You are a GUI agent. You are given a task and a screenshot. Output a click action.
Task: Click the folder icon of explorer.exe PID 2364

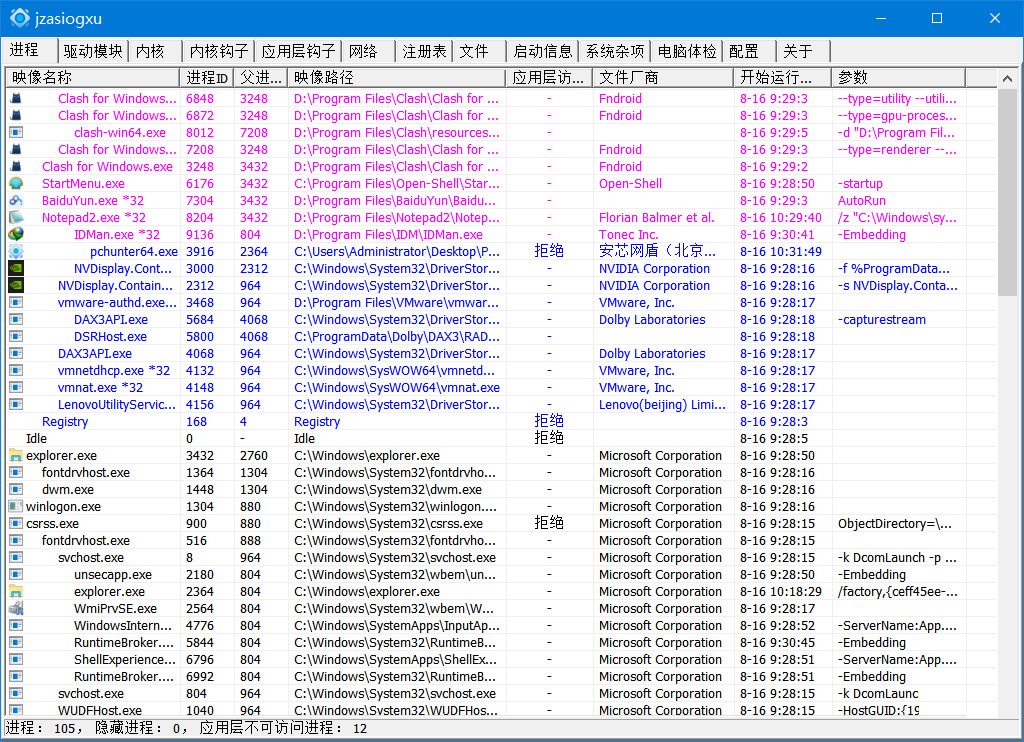click(x=16, y=591)
